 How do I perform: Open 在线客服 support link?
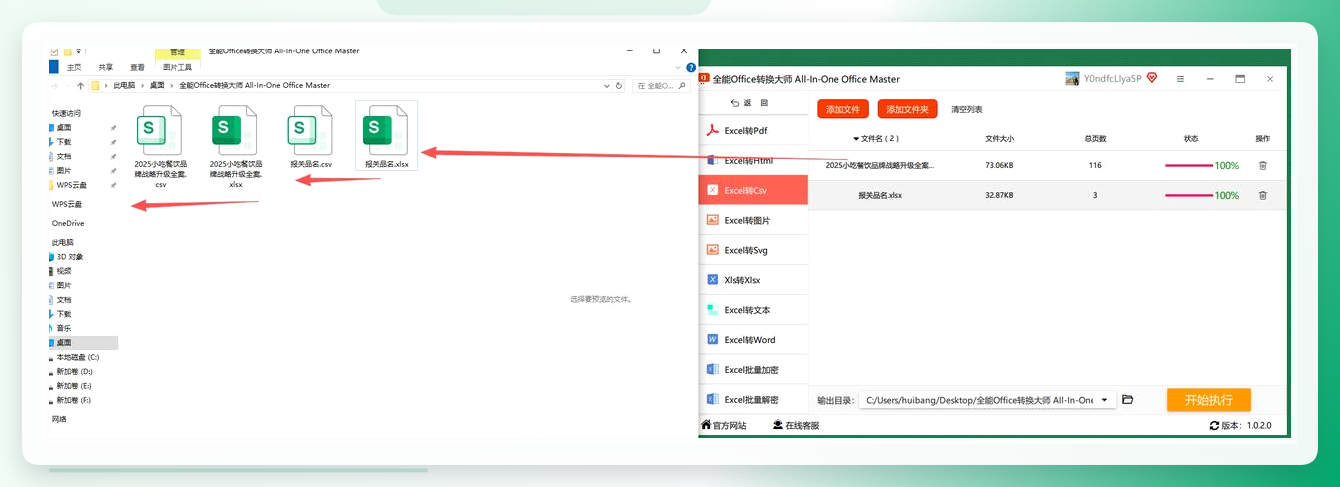796,425
